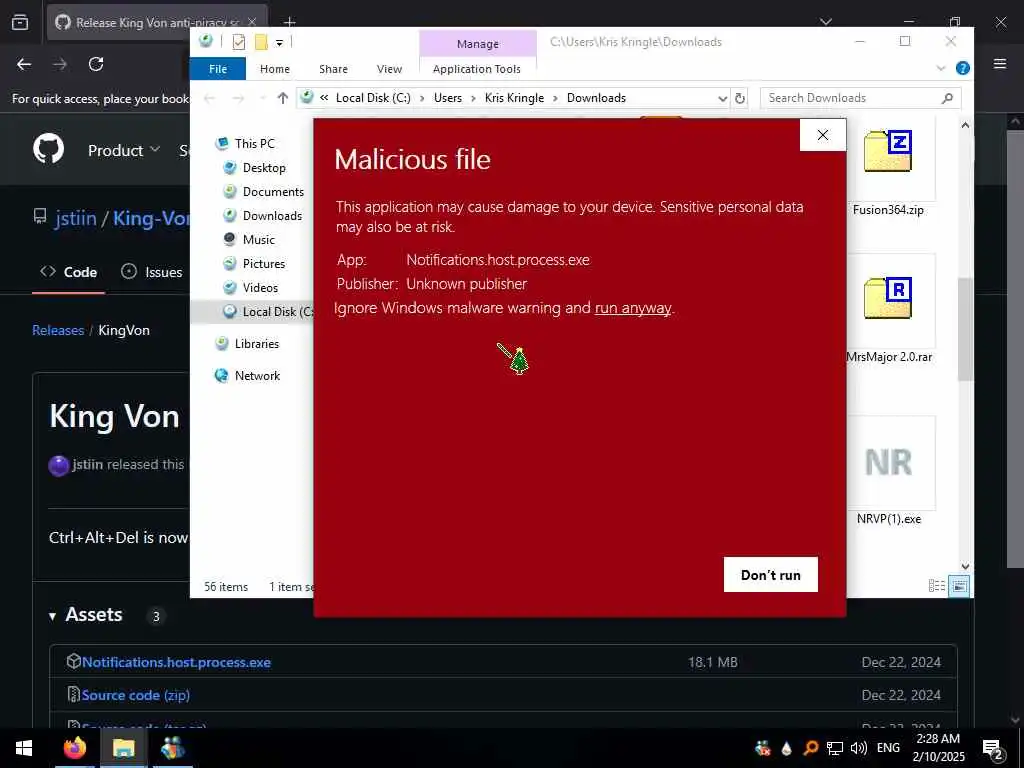Click Kris Kringle in address breadcrumb
This screenshot has height=768, width=1024.
click(514, 98)
